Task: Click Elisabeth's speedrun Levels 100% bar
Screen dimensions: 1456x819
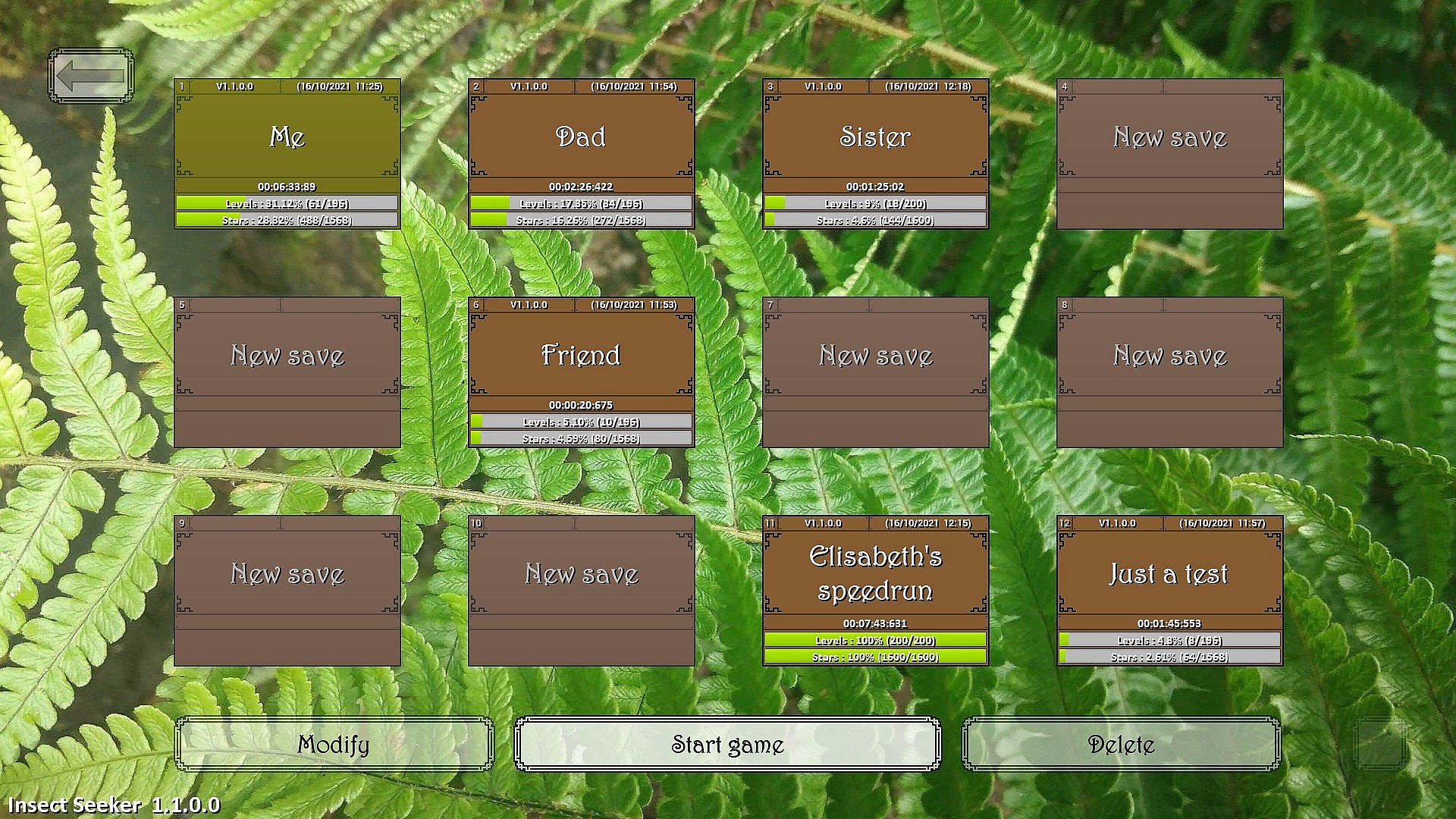Action: tap(875, 640)
